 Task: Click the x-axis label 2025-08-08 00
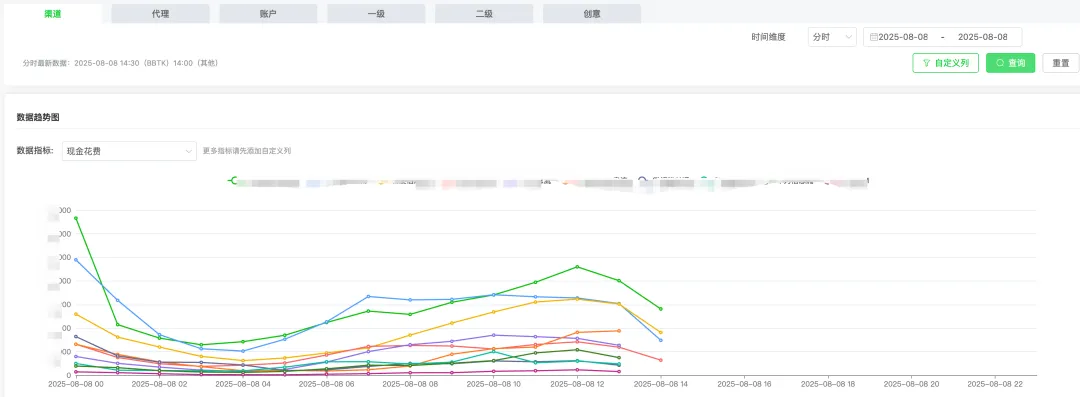(76, 384)
